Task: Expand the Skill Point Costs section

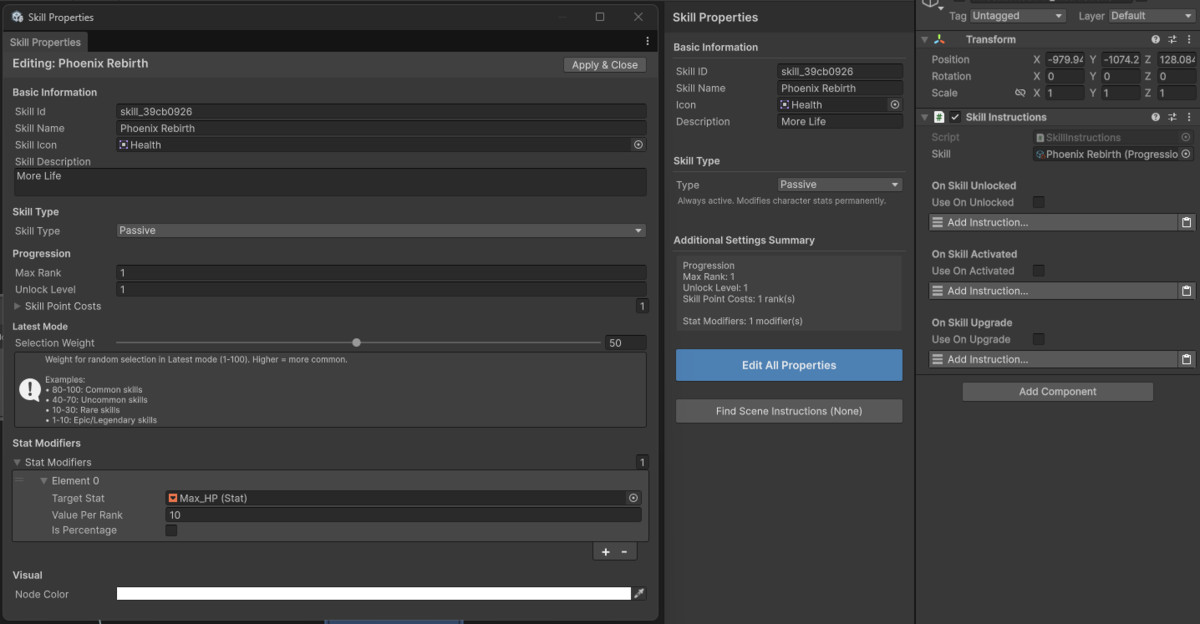Action: click(16, 306)
